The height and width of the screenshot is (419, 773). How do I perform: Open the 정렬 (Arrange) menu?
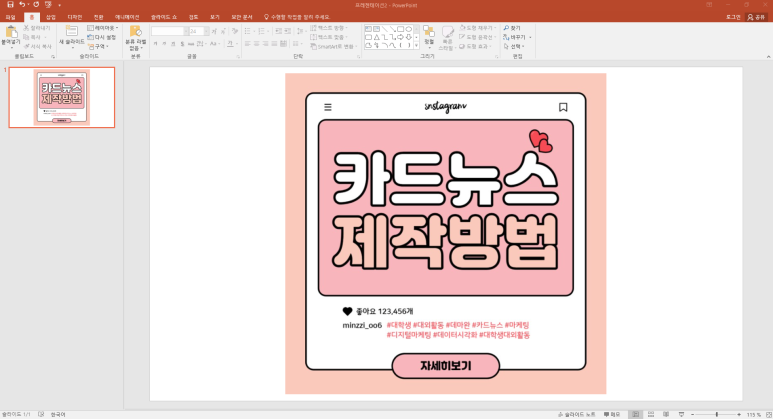[x=429, y=36]
